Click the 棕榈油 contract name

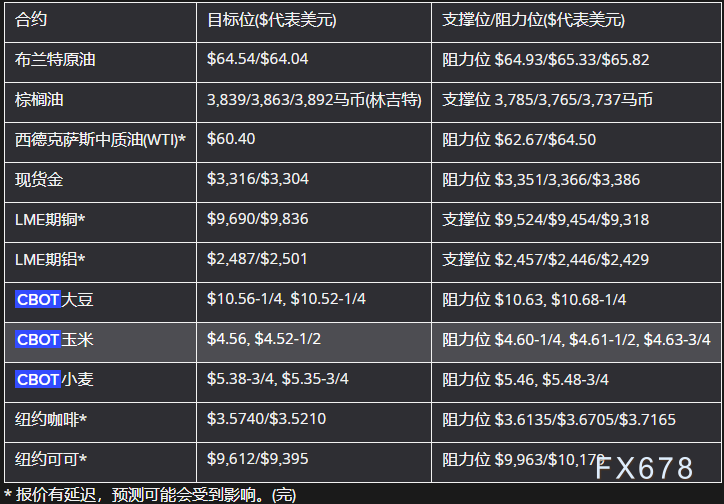tap(40, 100)
